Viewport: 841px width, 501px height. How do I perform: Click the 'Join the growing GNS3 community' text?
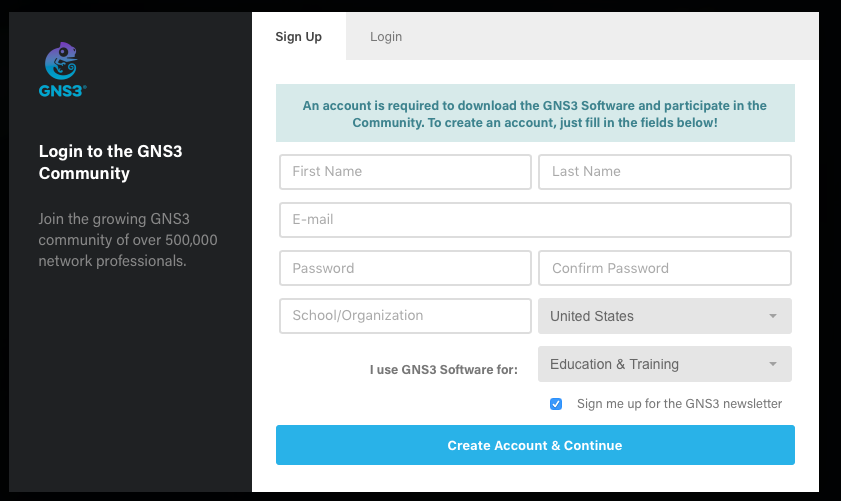[128, 240]
